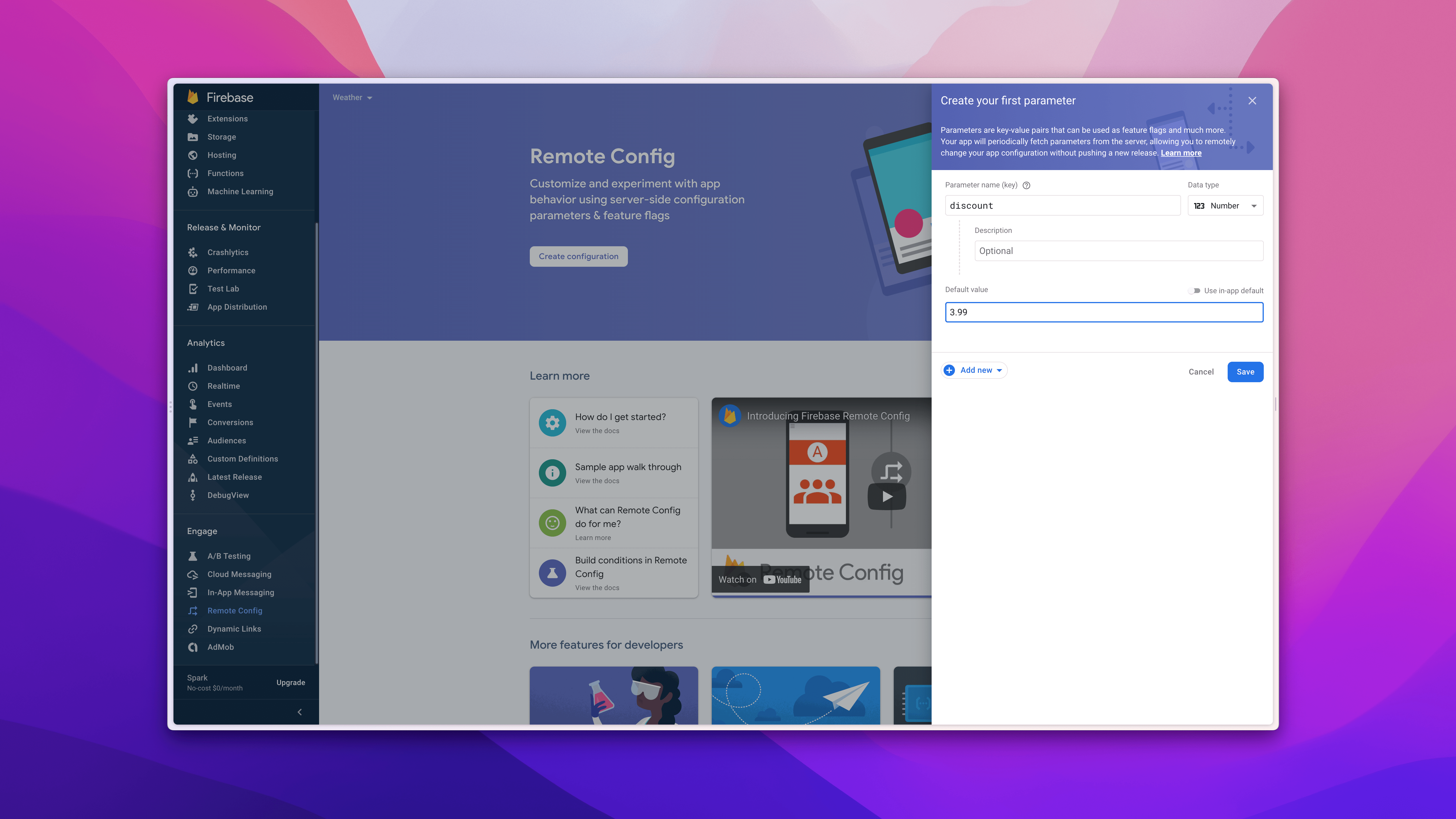The height and width of the screenshot is (819, 1456).
Task: Open Dashboard under Analytics
Action: tap(227, 368)
